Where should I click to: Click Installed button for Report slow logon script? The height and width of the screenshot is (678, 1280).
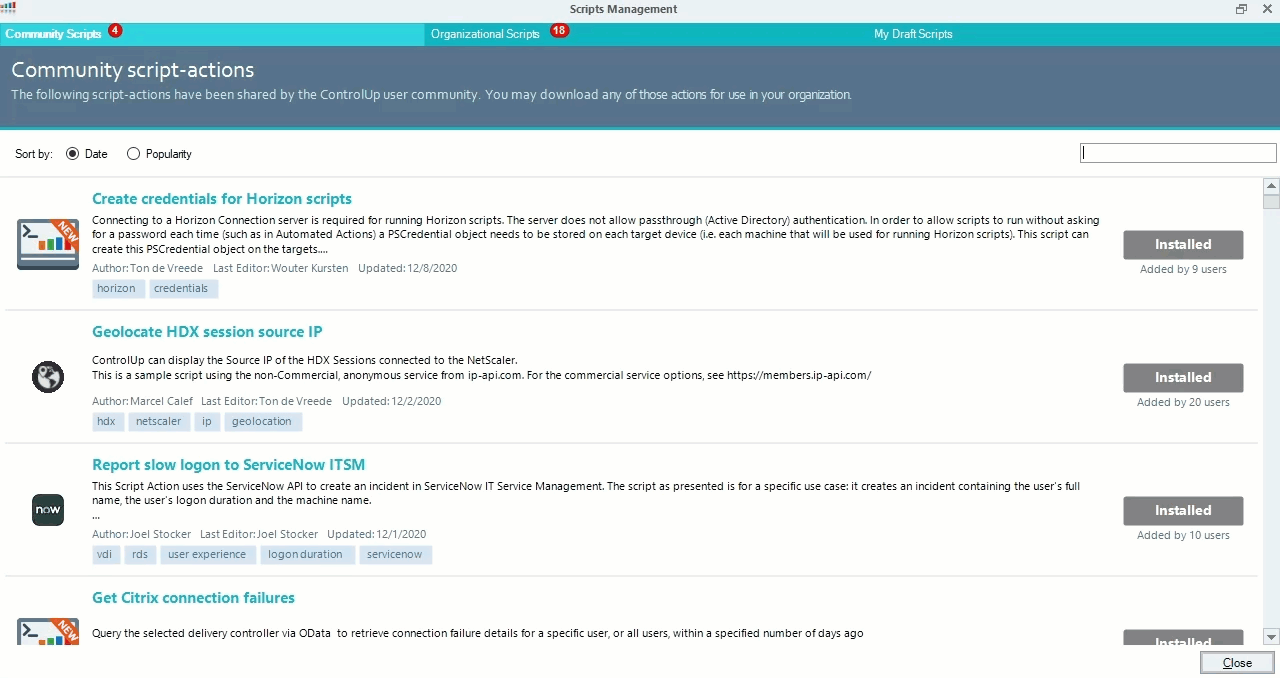[x=1183, y=510]
